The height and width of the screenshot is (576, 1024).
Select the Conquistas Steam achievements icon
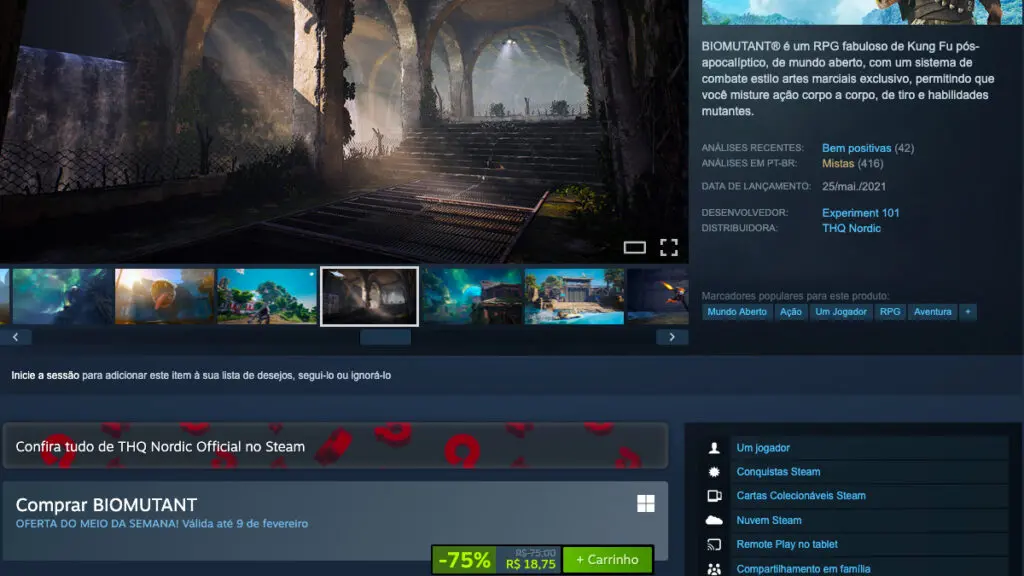coord(712,471)
